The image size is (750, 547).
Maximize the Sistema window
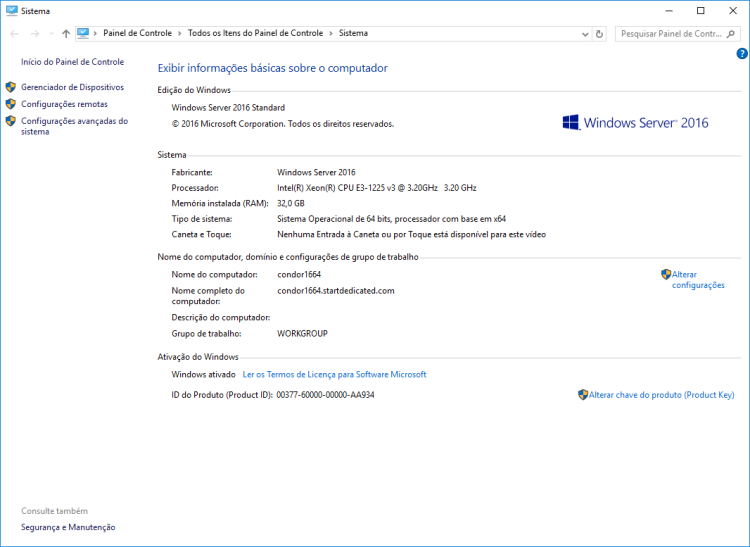(701, 11)
